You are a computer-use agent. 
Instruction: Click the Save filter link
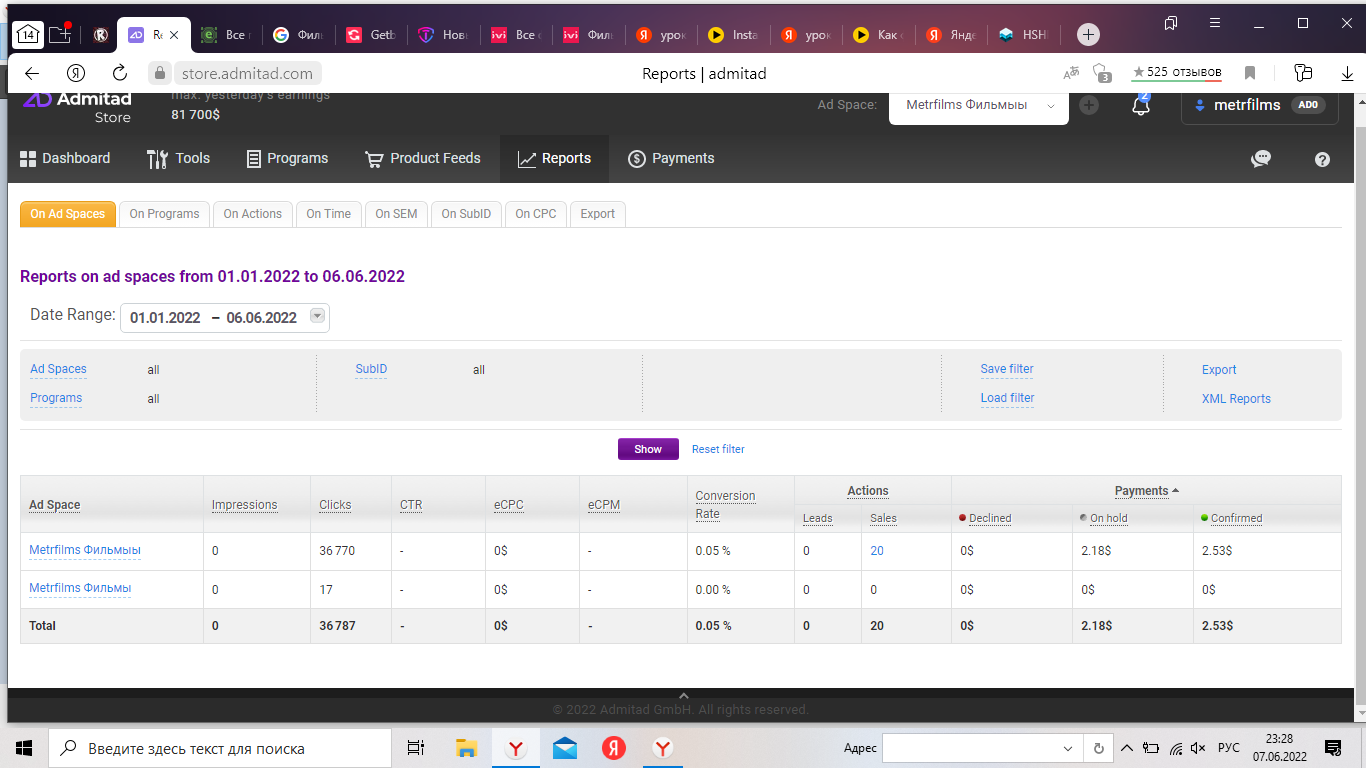[1007, 369]
